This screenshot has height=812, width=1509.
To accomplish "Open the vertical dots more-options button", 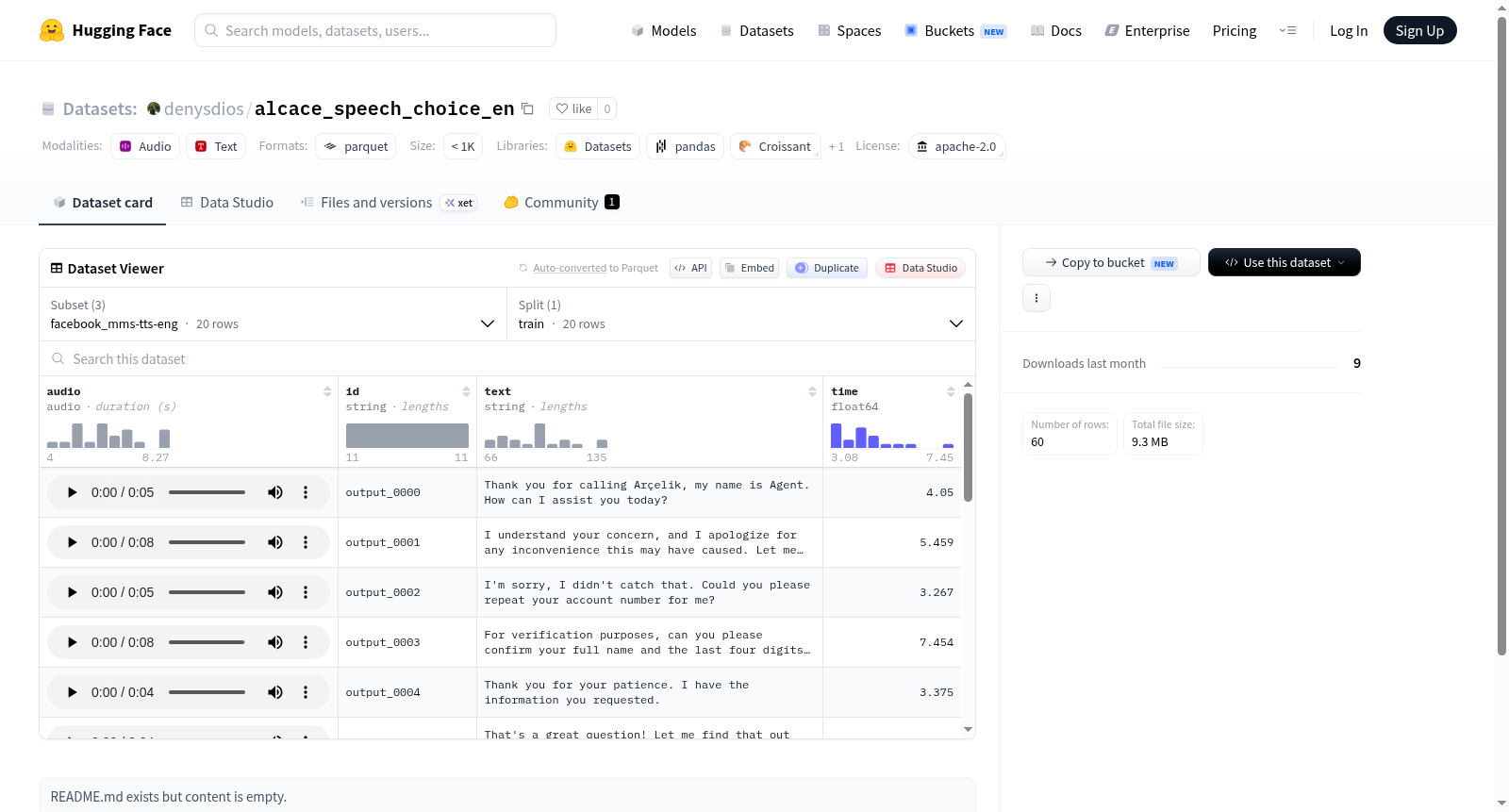I will click(1036, 298).
